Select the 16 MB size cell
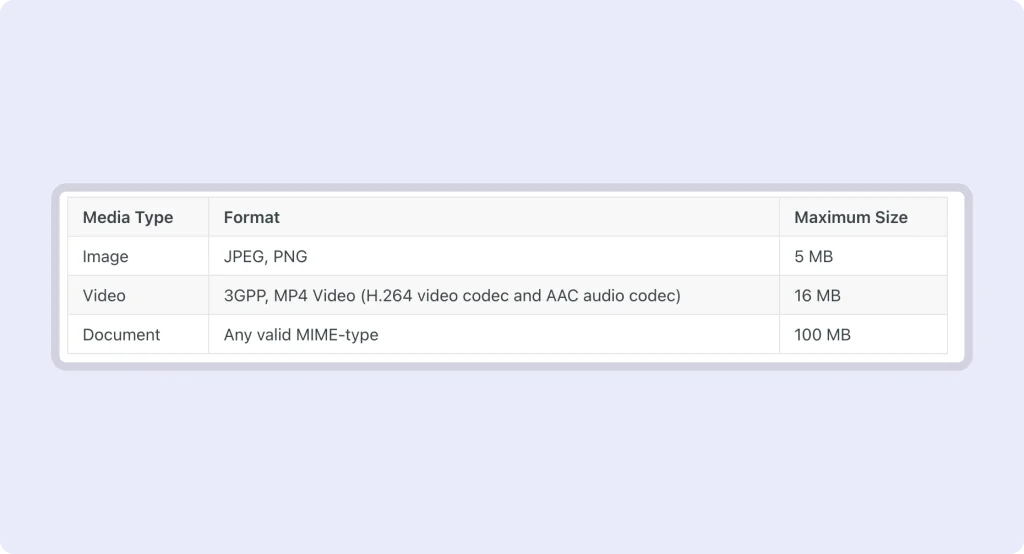Viewport: 1024px width, 554px height. 817,295
